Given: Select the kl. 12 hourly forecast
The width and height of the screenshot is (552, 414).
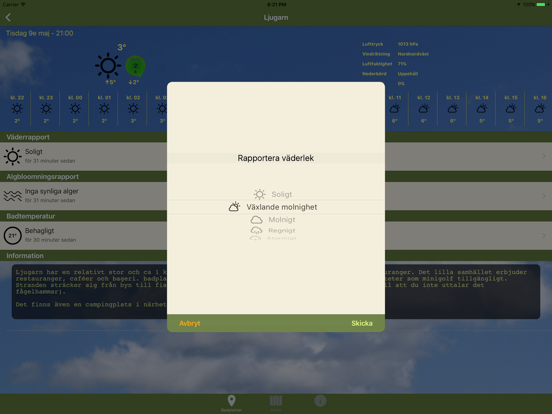Looking at the screenshot, I should coord(424,109).
